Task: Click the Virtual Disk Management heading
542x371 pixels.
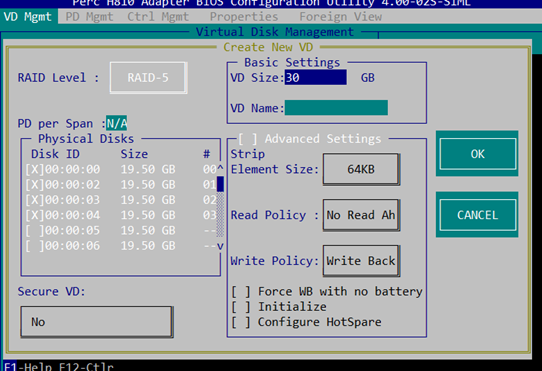Action: point(275,32)
